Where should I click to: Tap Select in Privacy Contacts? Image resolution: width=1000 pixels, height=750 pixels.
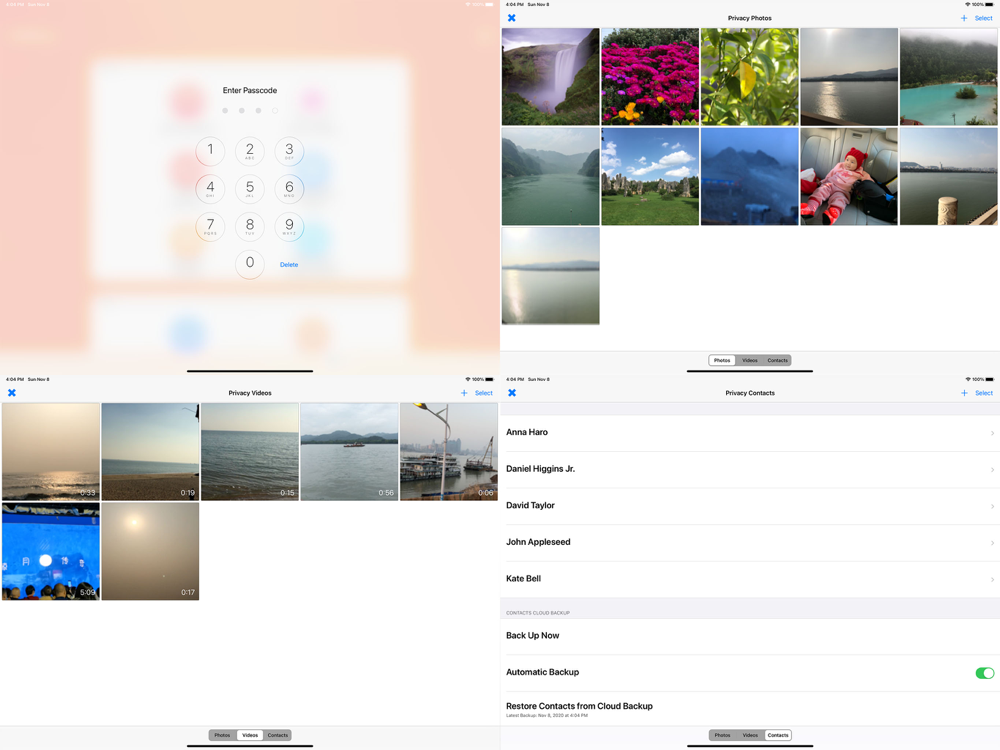point(983,393)
